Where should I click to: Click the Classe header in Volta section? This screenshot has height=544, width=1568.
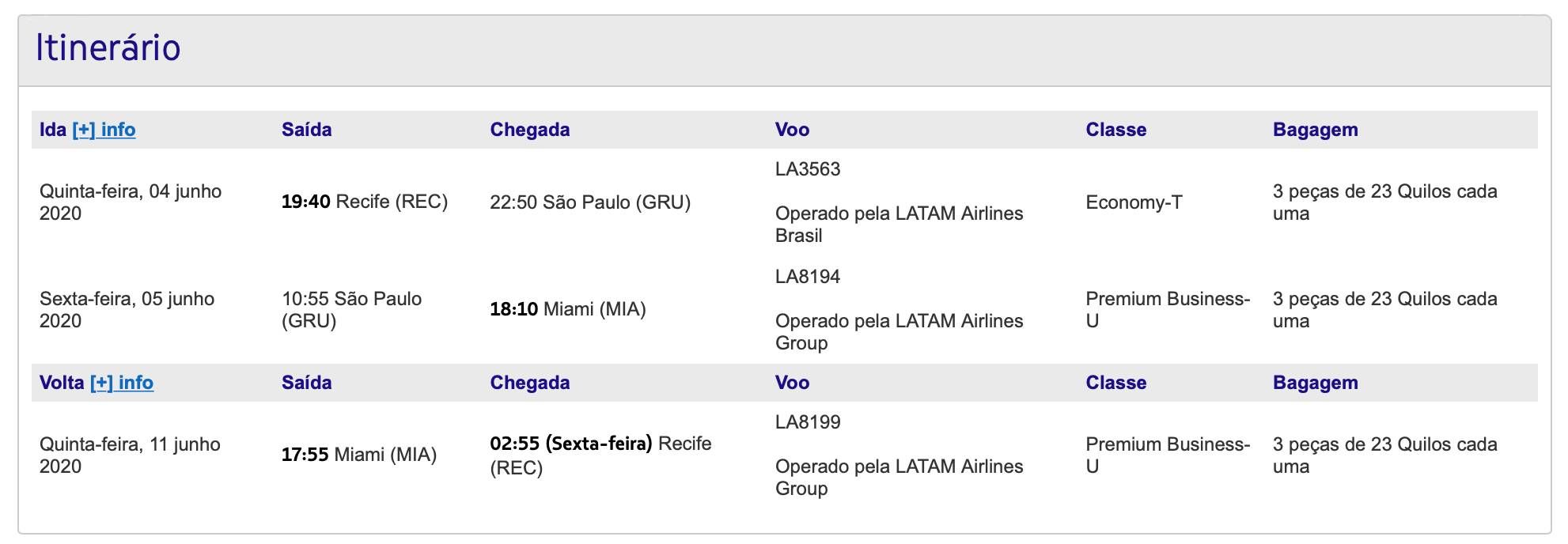(x=1115, y=383)
